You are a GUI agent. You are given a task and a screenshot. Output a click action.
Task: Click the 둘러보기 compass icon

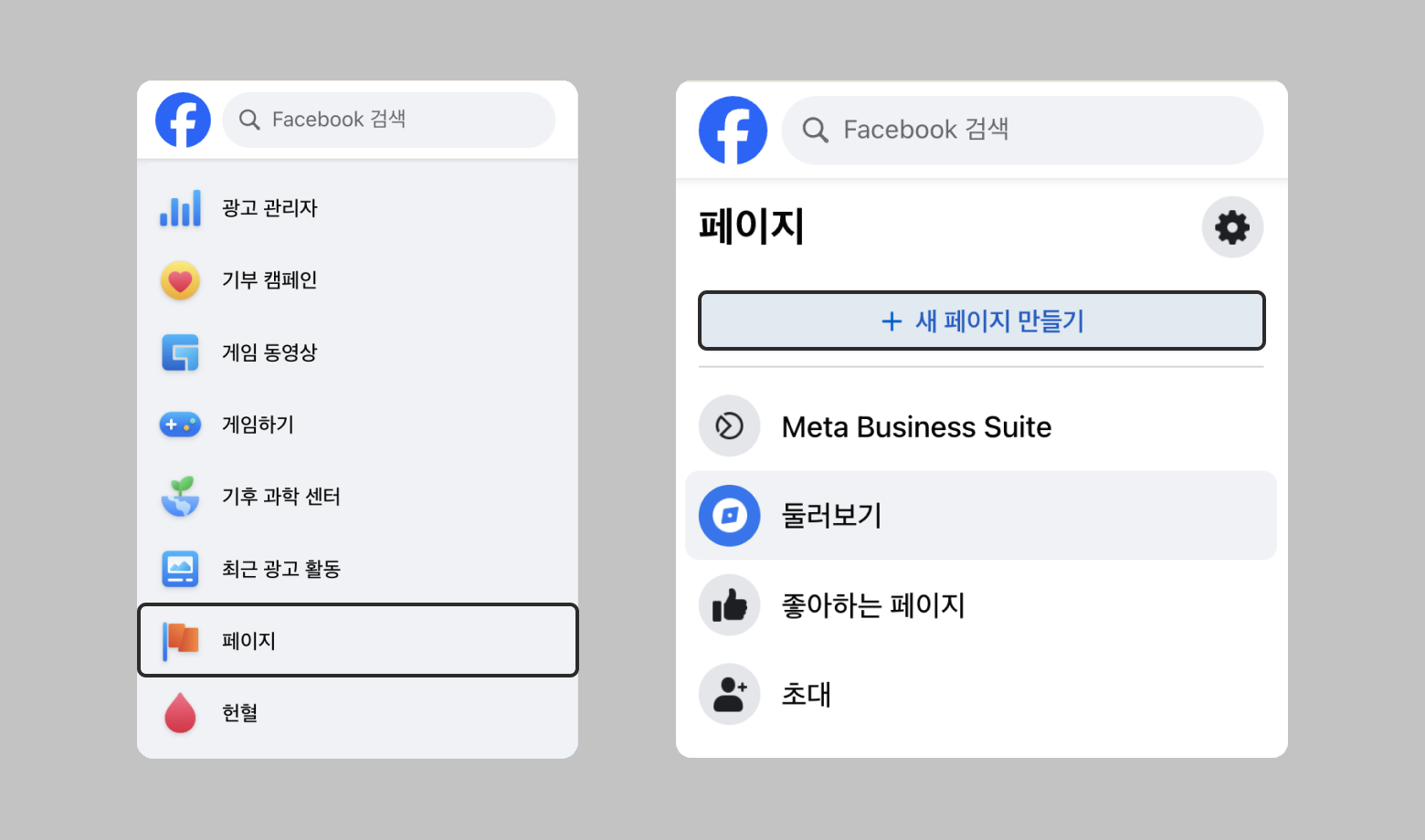tap(729, 516)
